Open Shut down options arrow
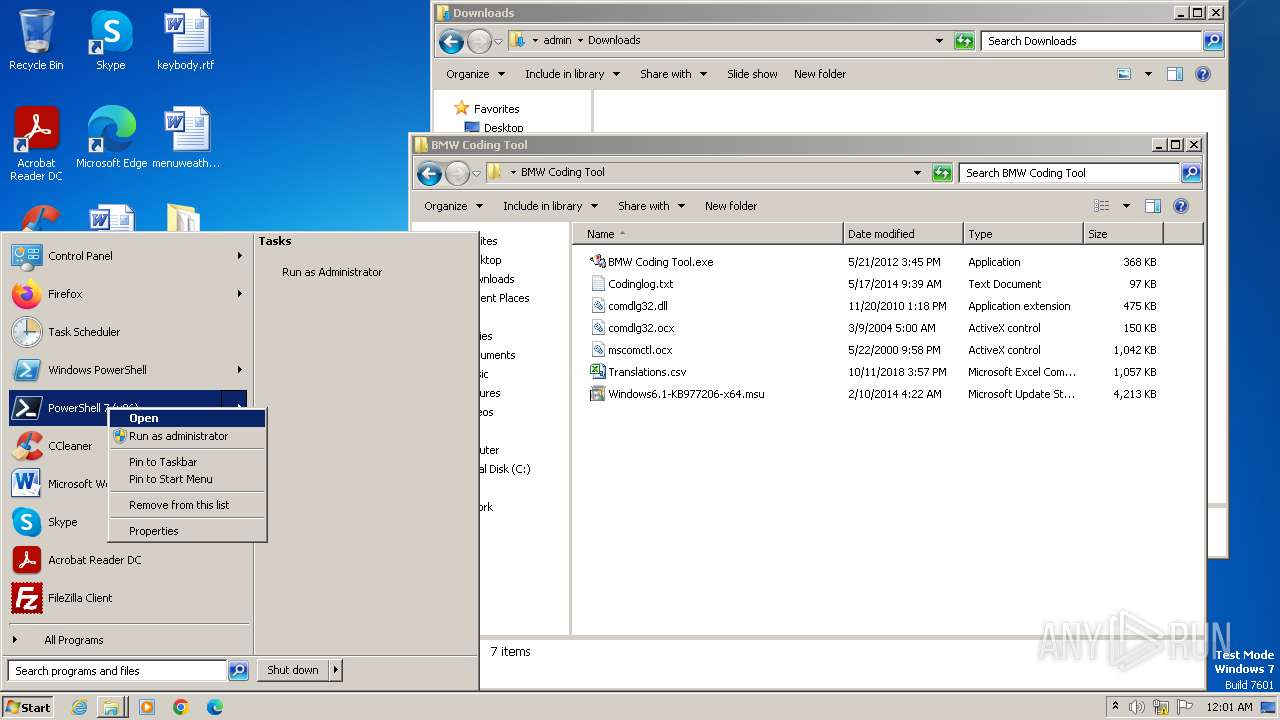This screenshot has width=1280, height=720. [336, 670]
